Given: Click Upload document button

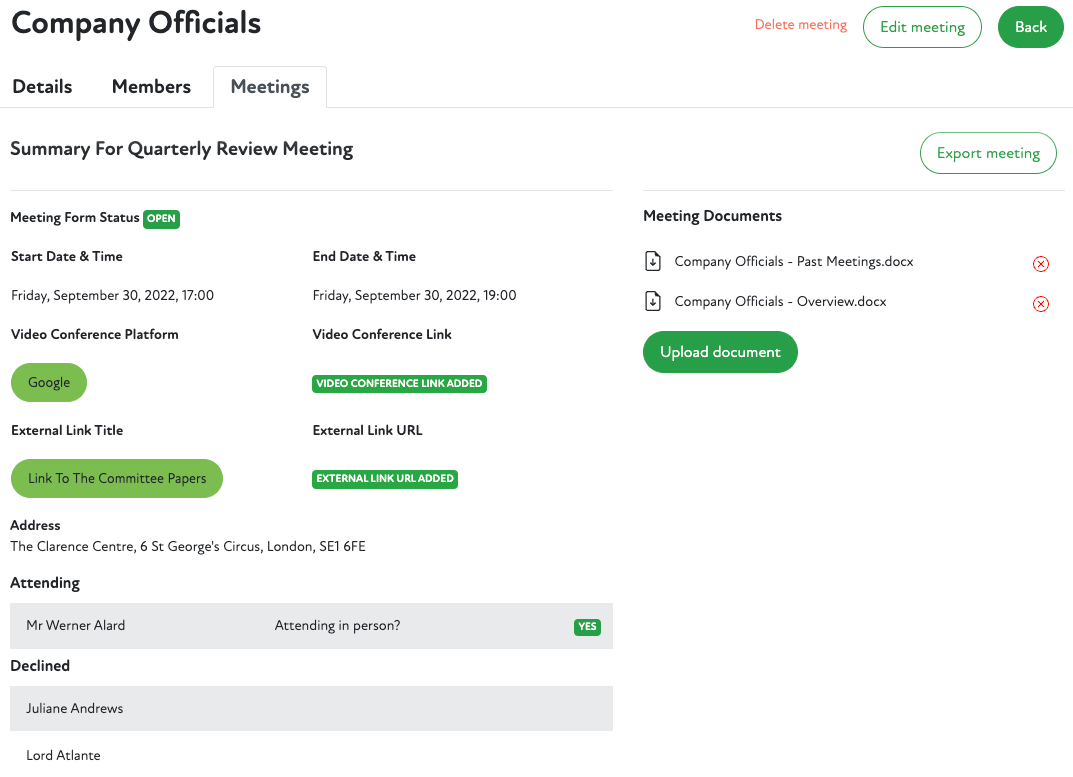Looking at the screenshot, I should point(720,352).
